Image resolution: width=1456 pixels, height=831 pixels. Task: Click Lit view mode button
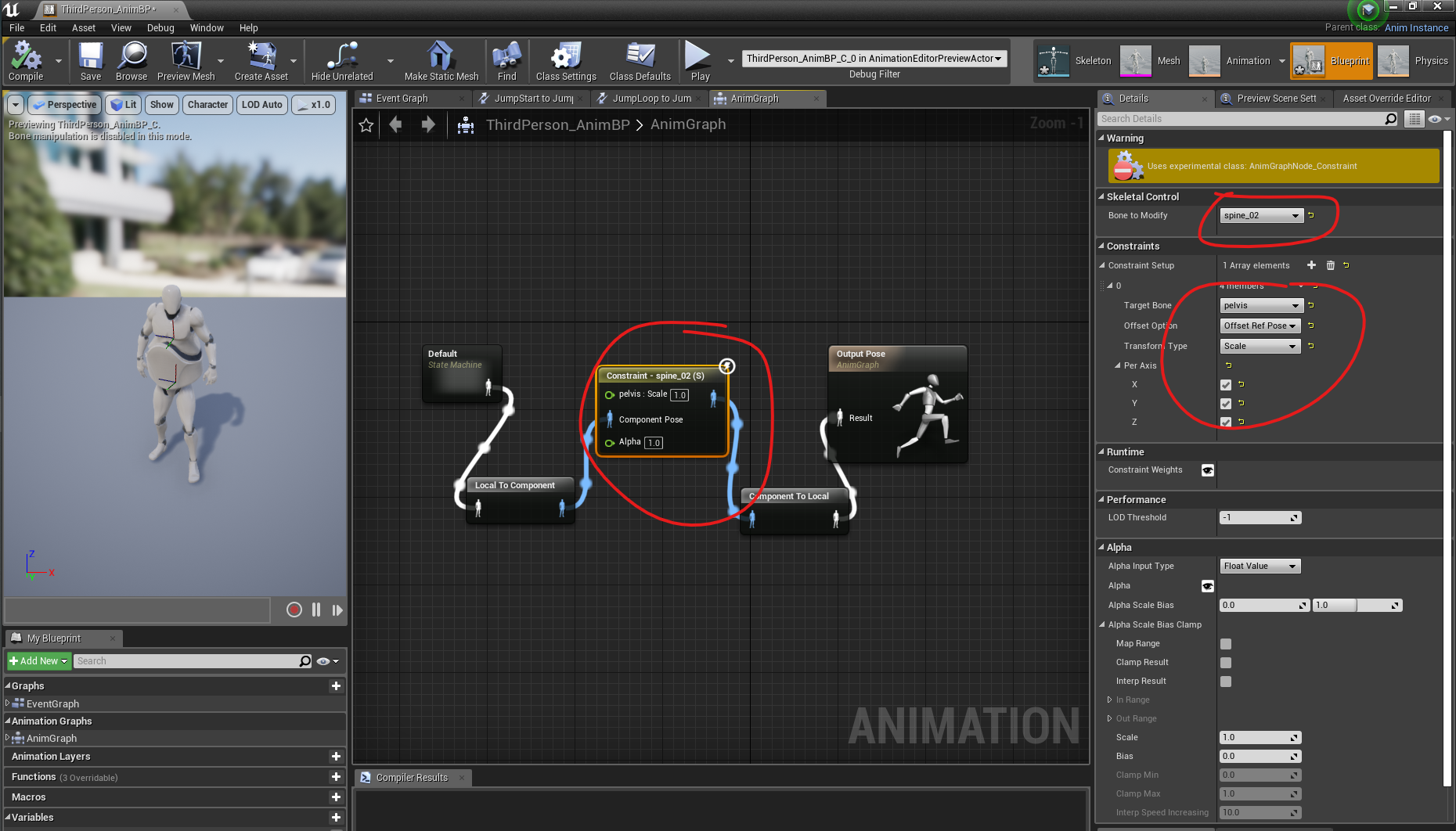pos(124,105)
